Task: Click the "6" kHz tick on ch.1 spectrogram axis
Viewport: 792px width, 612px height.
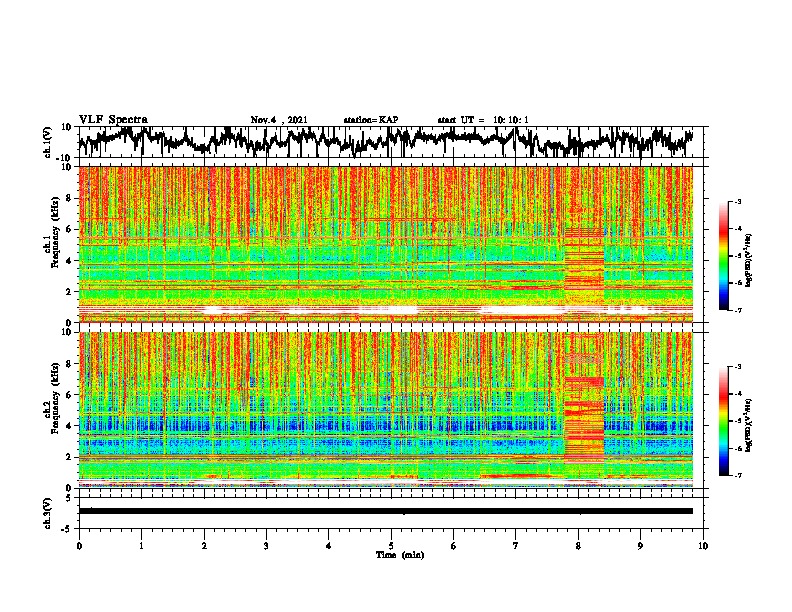Action: (69, 229)
